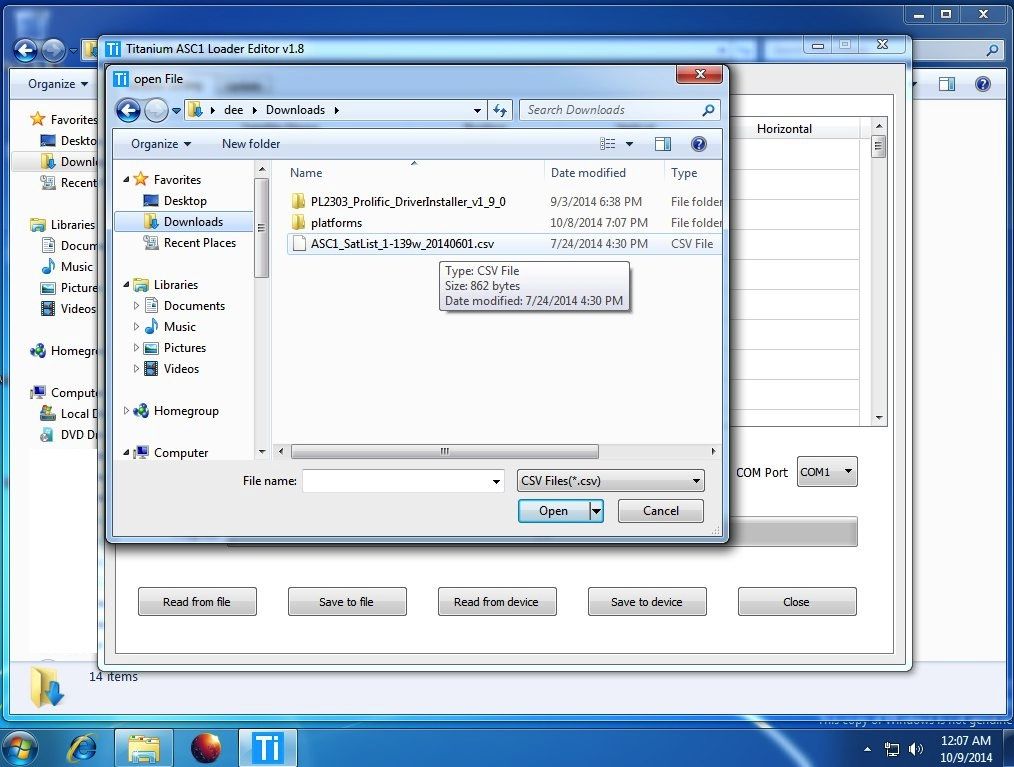The width and height of the screenshot is (1014, 767).
Task: Select Downloads in dialog navigation tree
Action: 193,222
